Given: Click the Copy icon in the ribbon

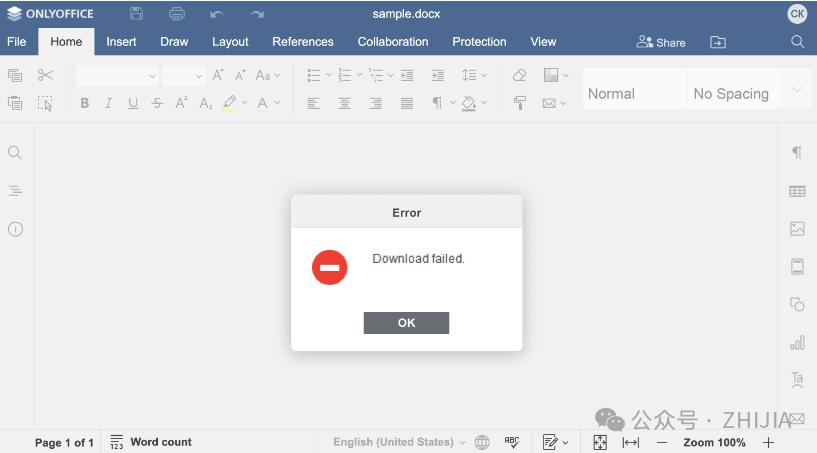Looking at the screenshot, I should [15, 76].
